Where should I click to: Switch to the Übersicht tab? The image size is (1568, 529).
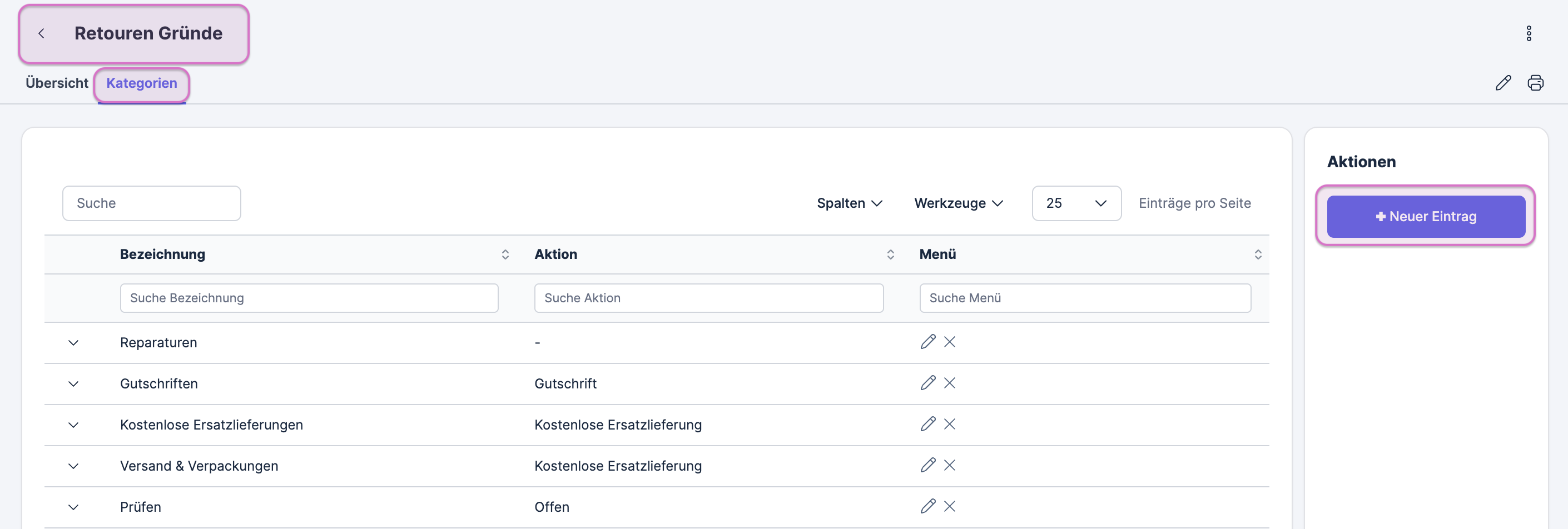tap(57, 83)
